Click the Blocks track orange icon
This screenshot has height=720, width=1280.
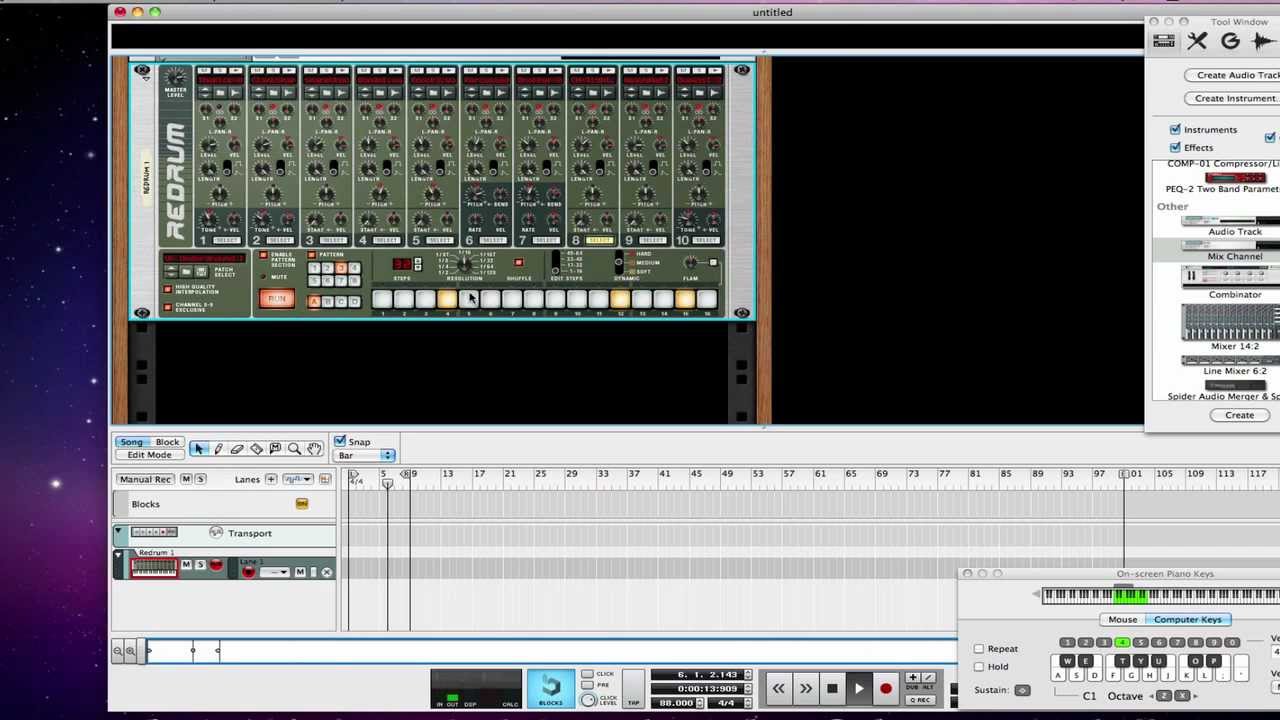302,504
